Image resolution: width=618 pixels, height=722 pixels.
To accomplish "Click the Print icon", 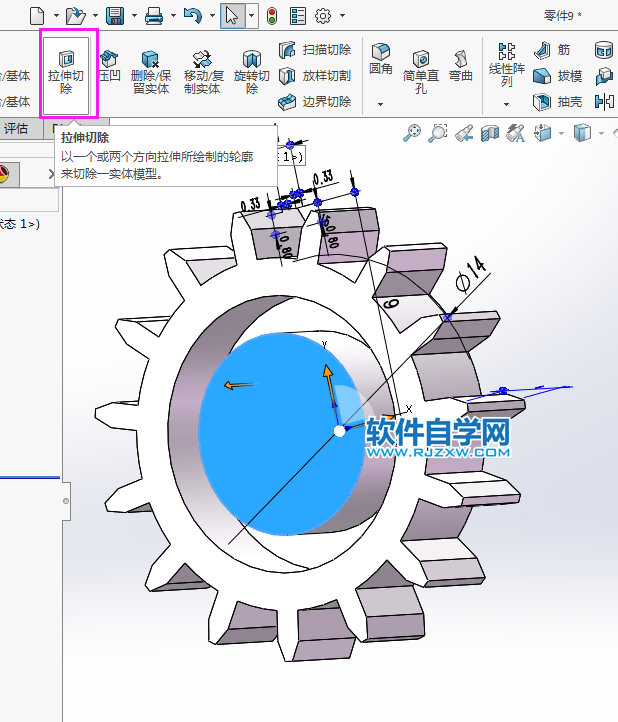I will pyautogui.click(x=154, y=16).
